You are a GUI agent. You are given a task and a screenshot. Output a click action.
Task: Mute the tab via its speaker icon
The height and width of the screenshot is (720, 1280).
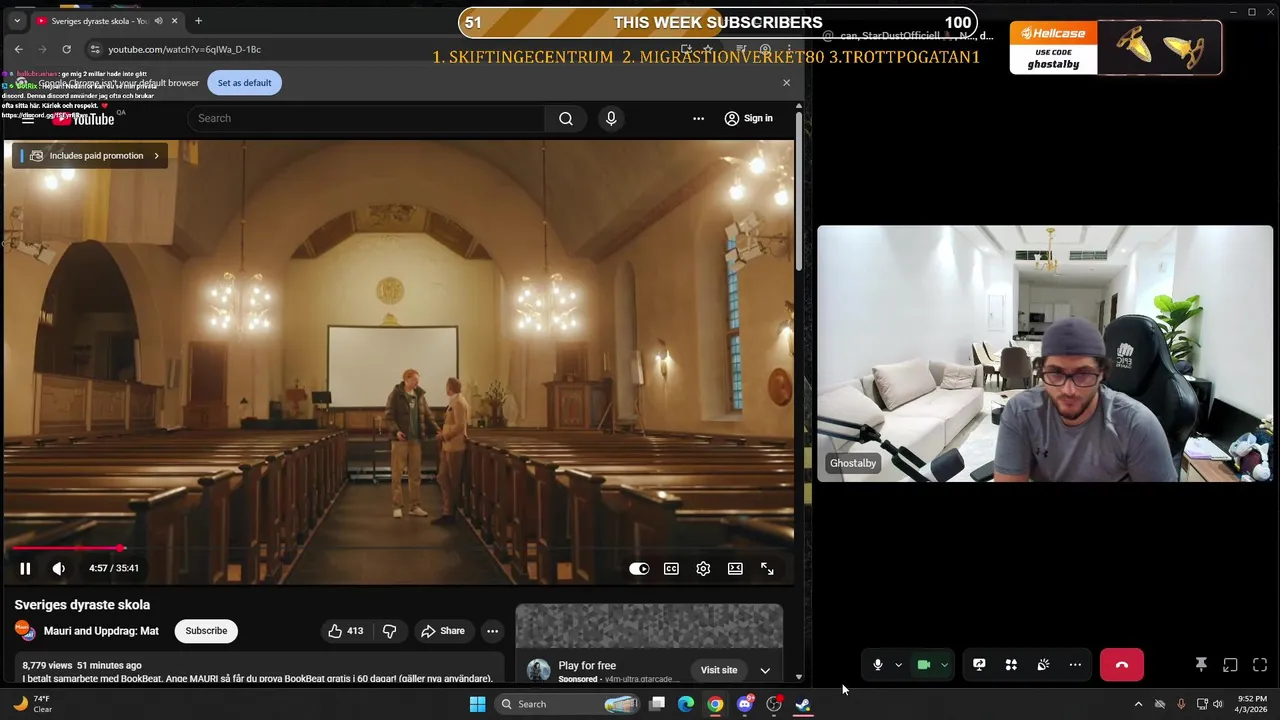coord(158,21)
